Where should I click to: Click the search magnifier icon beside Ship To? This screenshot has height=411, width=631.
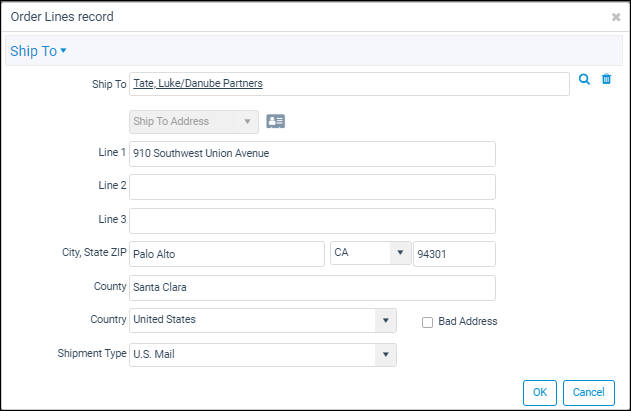pos(584,79)
